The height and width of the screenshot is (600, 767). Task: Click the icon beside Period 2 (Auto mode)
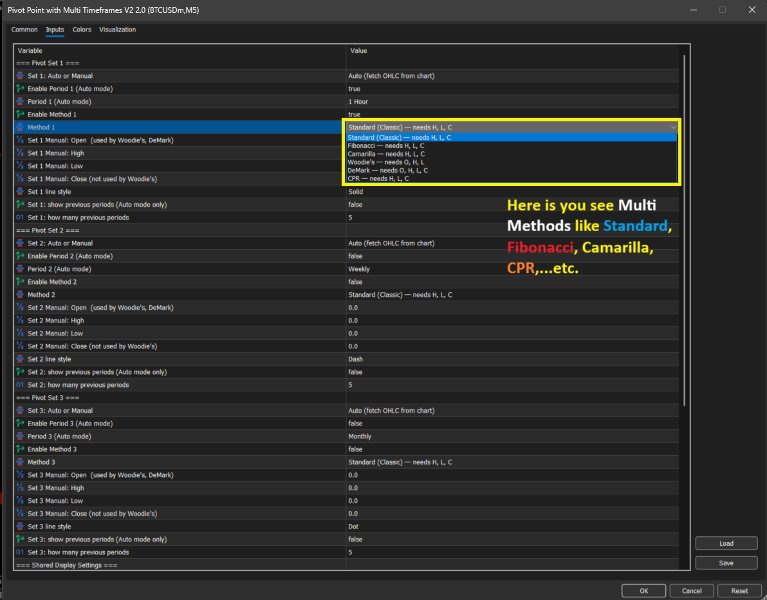[20, 269]
